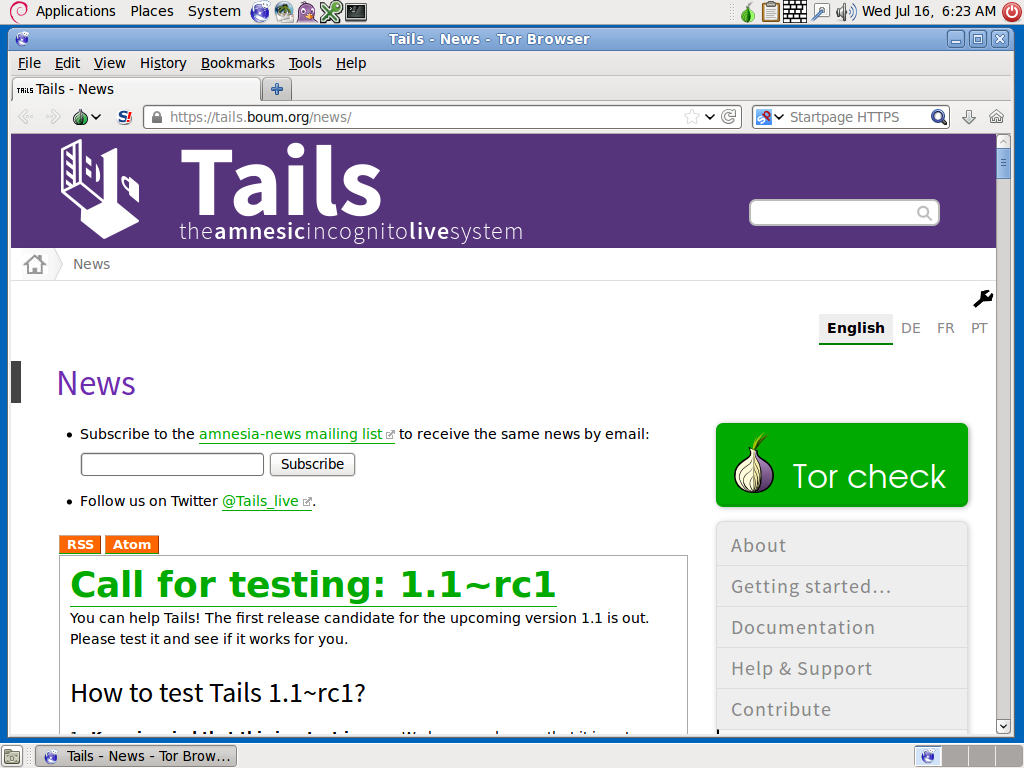Open the Torbutton dropdown arrow

tap(96, 117)
